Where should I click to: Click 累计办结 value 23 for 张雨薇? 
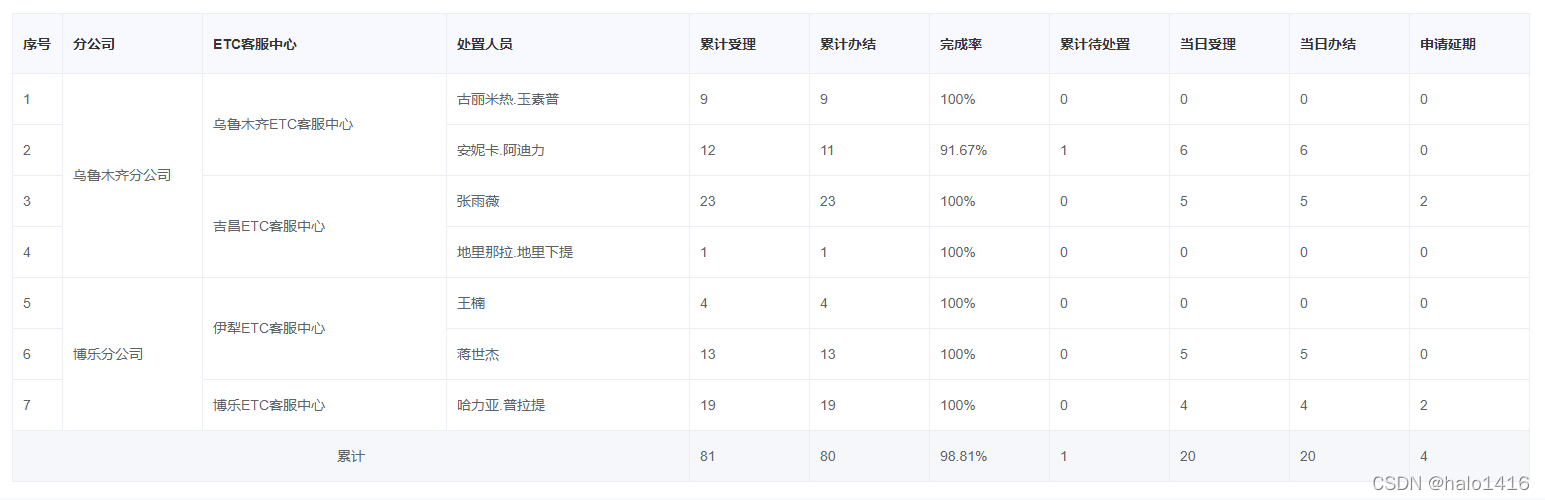point(828,201)
